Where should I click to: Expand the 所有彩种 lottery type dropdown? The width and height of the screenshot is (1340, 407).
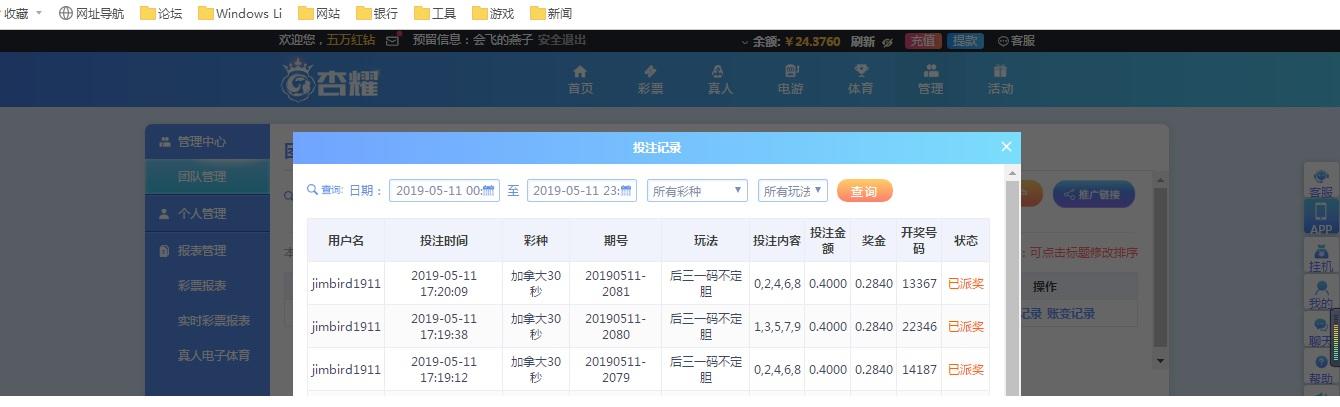pyautogui.click(x=697, y=190)
